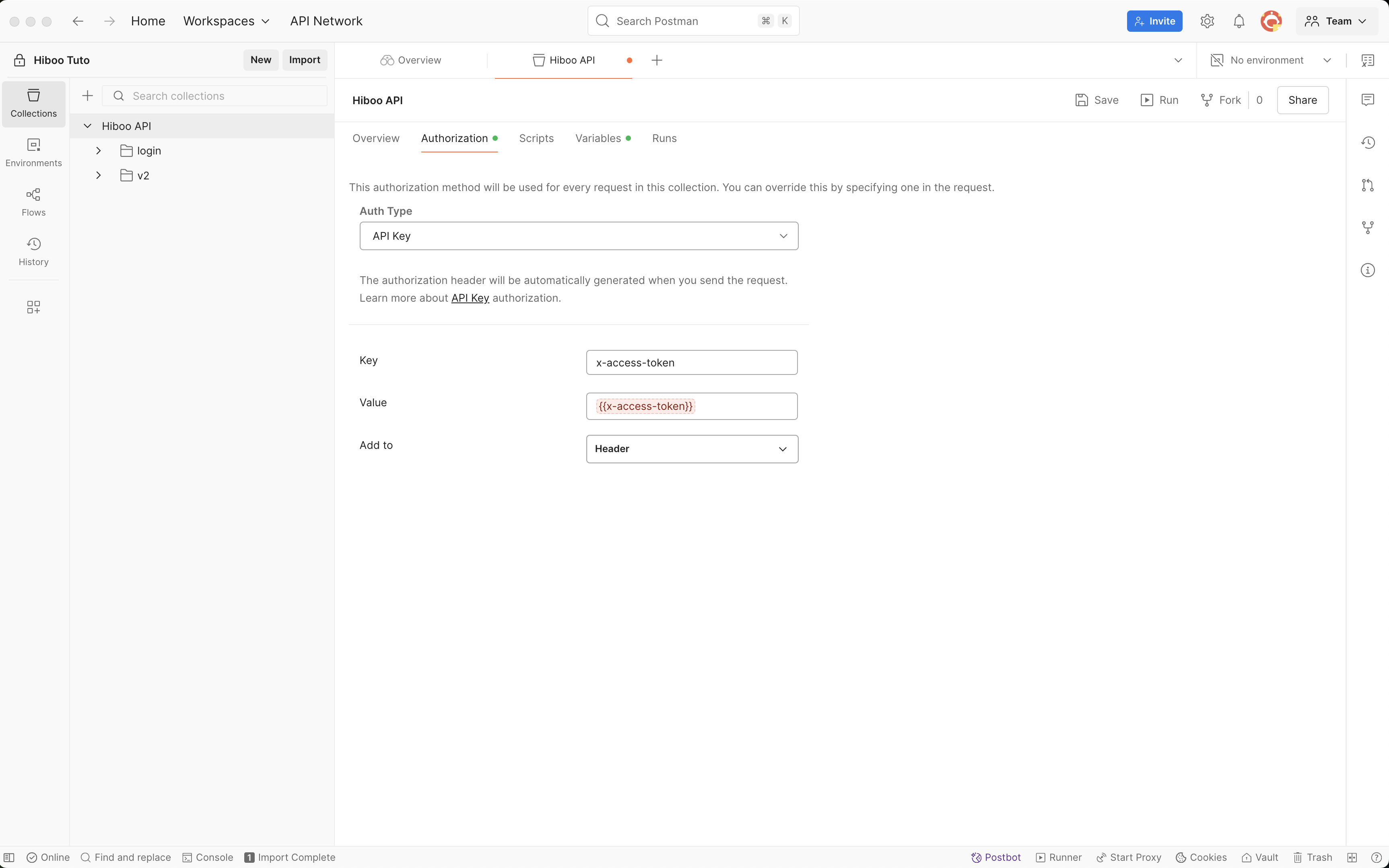Click the Import button
The width and height of the screenshot is (1389, 868).
click(x=304, y=60)
